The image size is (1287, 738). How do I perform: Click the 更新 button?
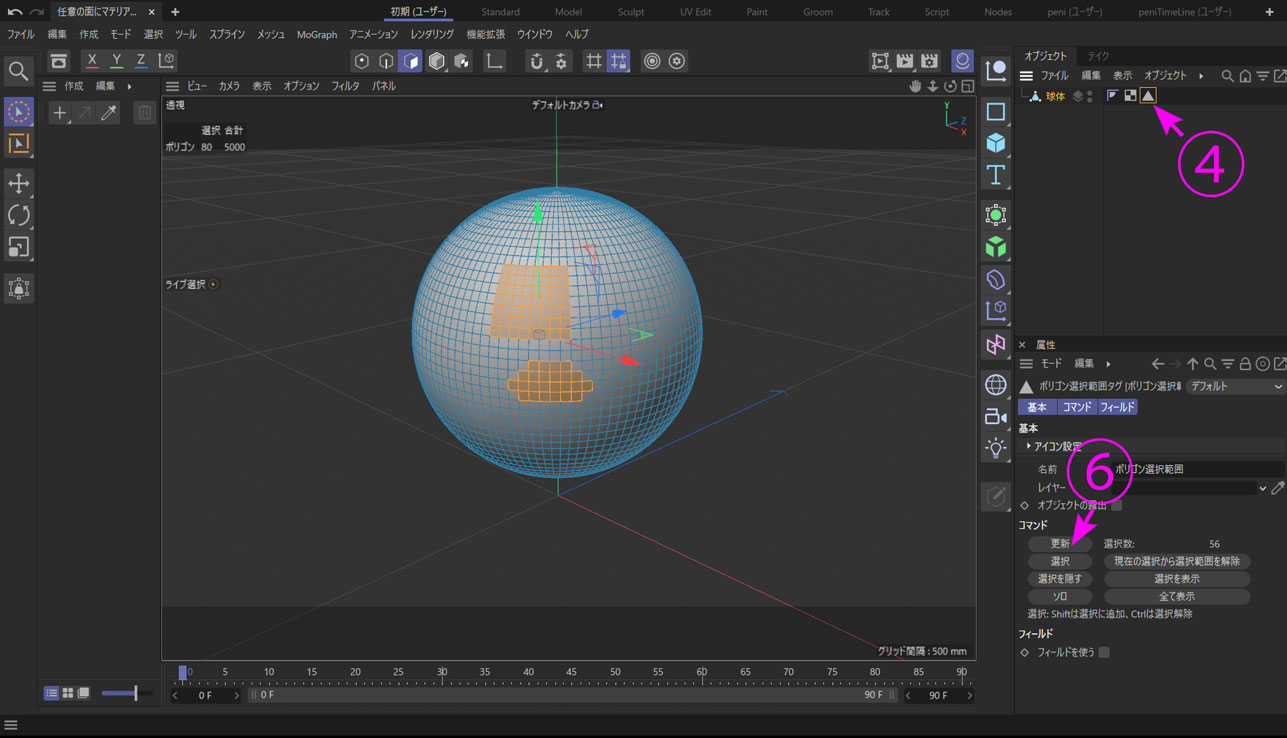1060,544
